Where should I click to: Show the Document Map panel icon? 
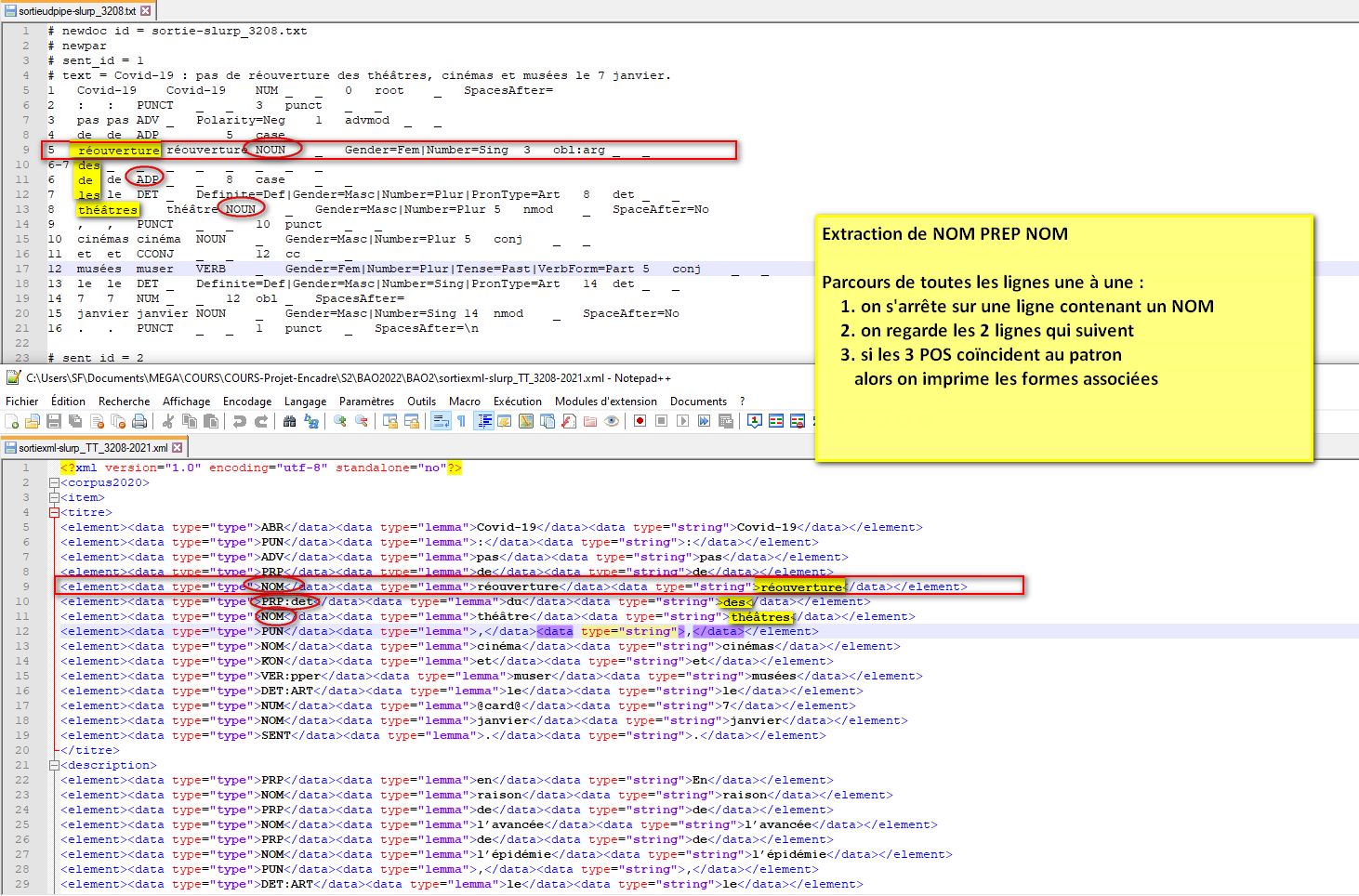[525, 421]
